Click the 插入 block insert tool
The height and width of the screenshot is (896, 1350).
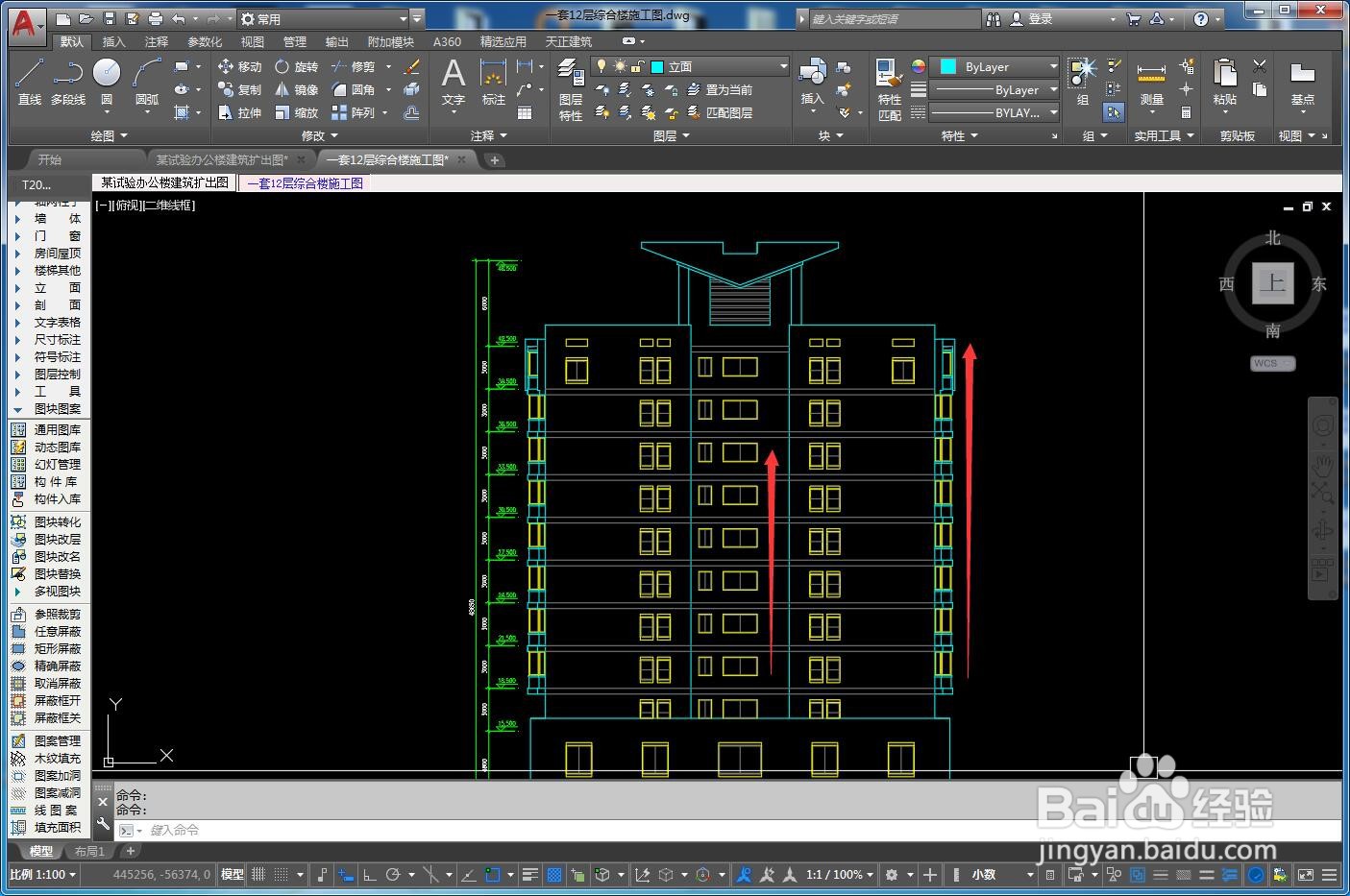[813, 82]
